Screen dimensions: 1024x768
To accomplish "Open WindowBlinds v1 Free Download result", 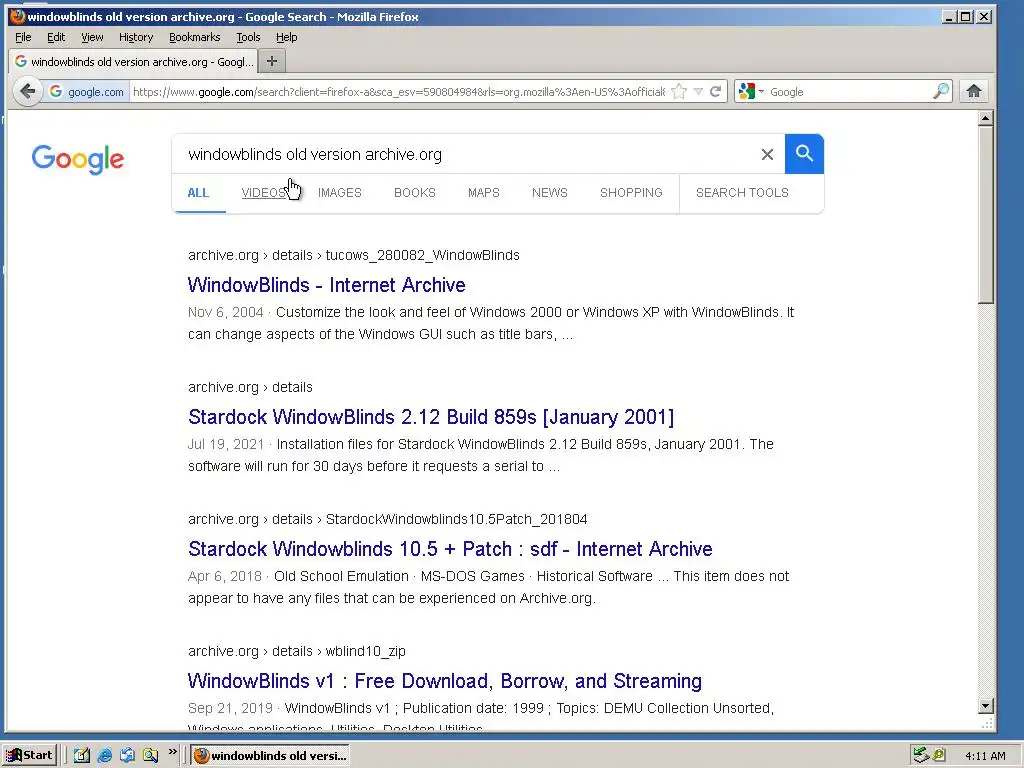I will click(445, 680).
